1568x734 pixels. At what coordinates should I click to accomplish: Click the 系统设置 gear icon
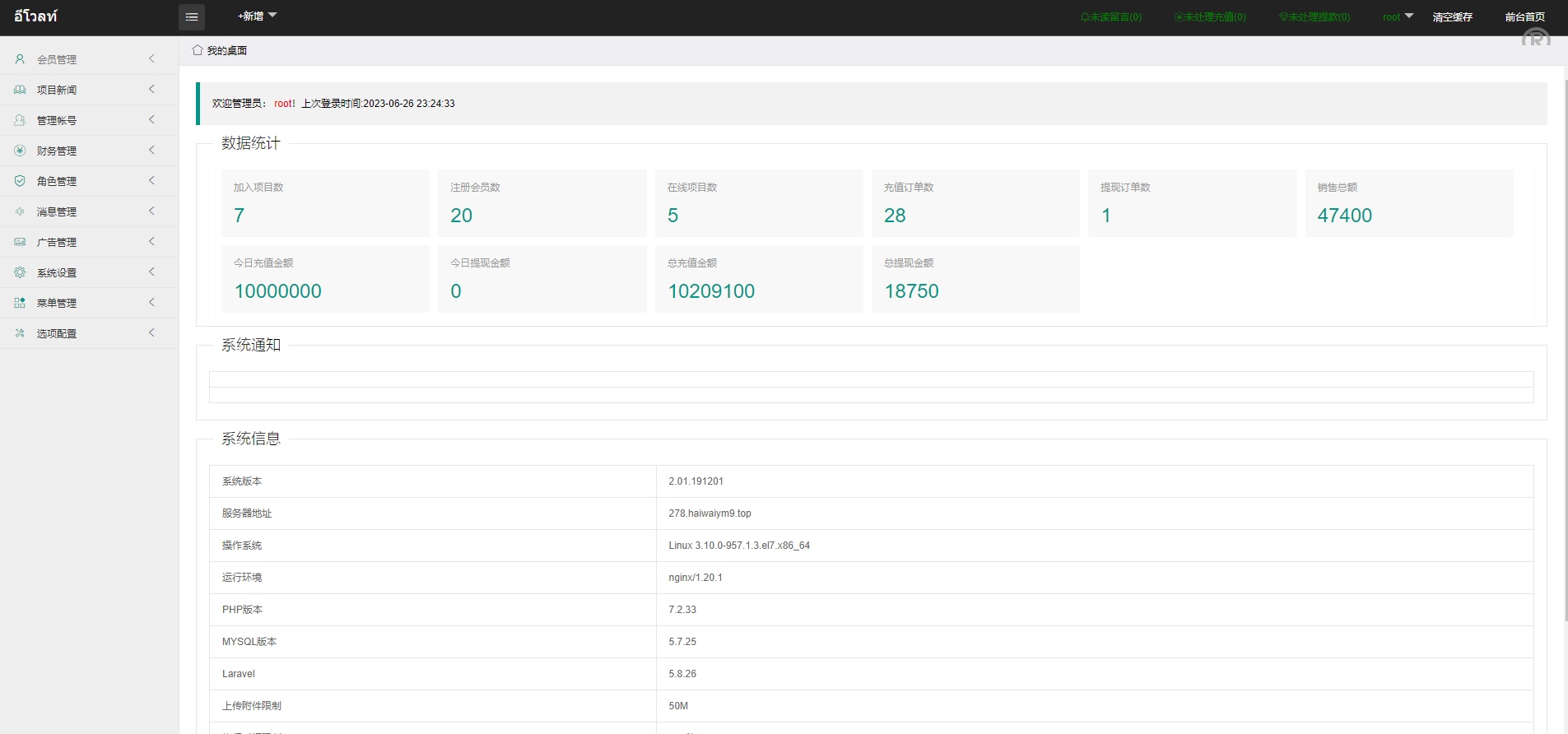pos(20,272)
